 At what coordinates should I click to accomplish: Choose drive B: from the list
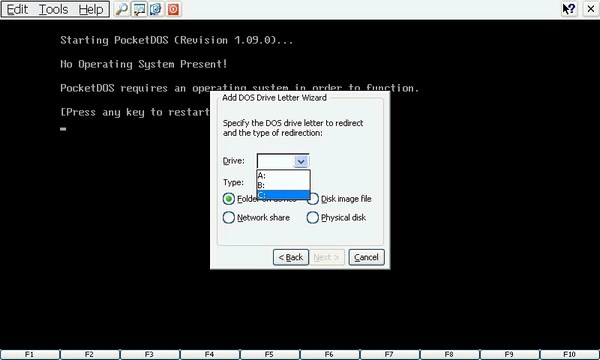tap(283, 185)
